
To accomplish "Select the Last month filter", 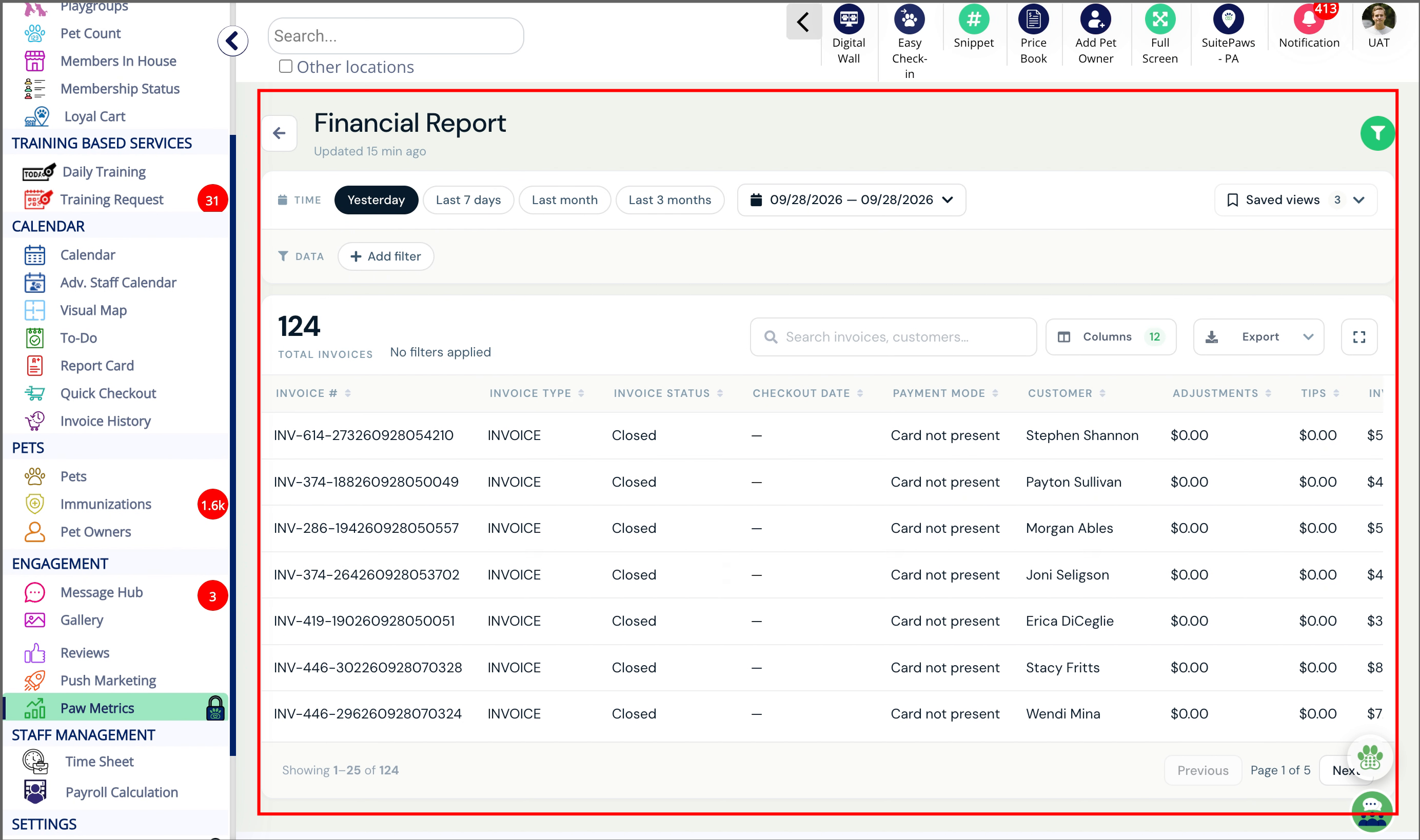I will [x=564, y=200].
